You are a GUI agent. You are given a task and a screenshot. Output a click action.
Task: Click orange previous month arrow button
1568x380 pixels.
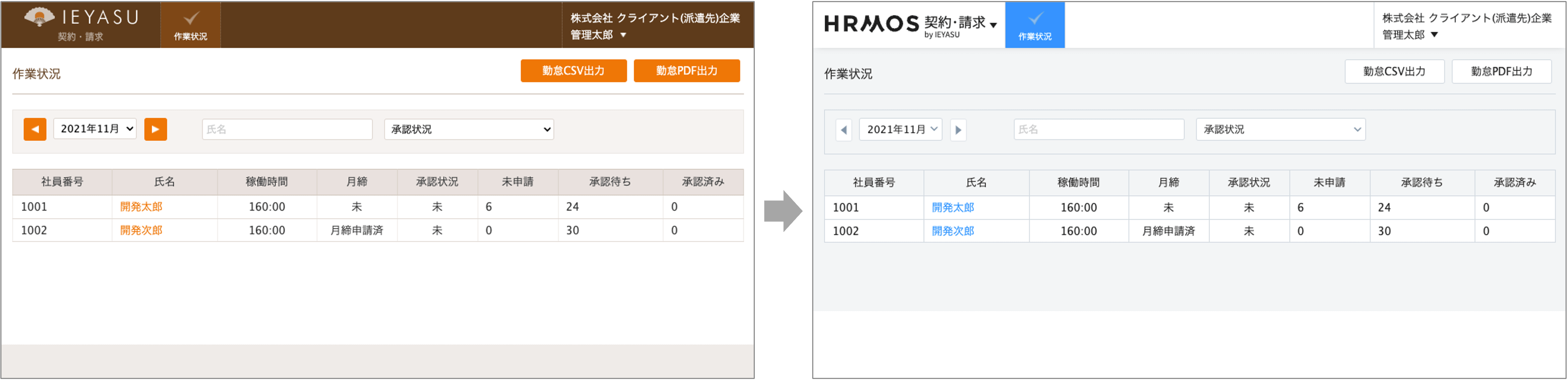(x=35, y=129)
